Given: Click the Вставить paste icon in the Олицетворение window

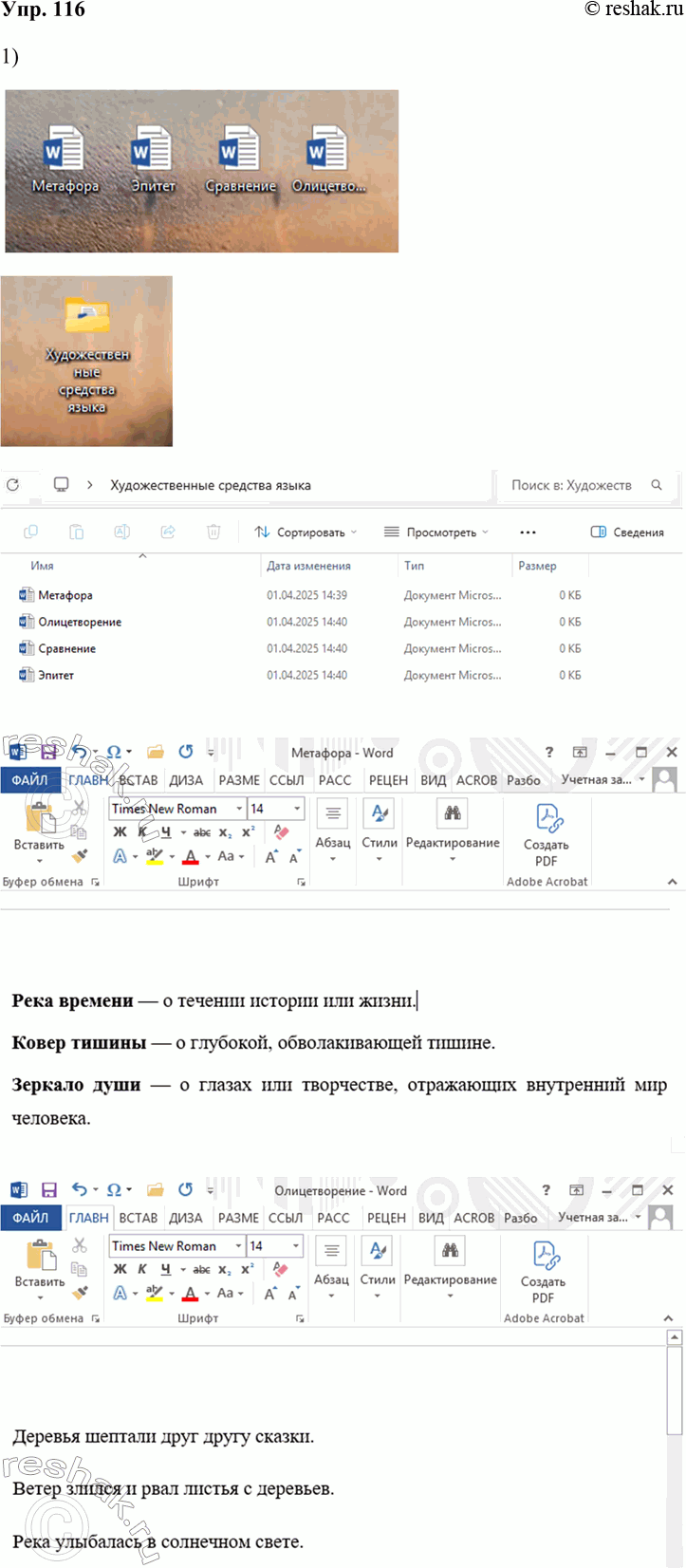Looking at the screenshot, I should tap(40, 1257).
